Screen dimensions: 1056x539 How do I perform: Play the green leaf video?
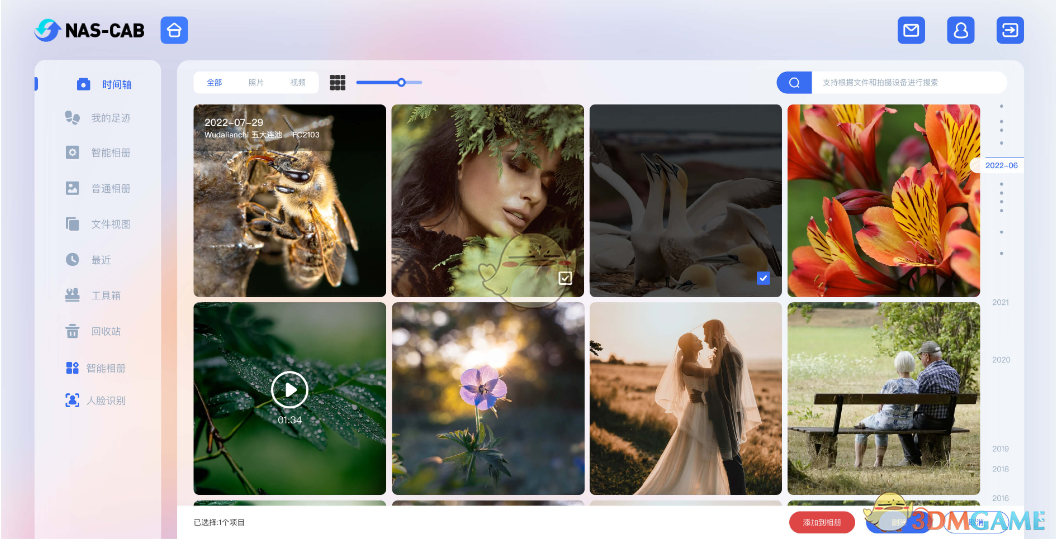289,389
